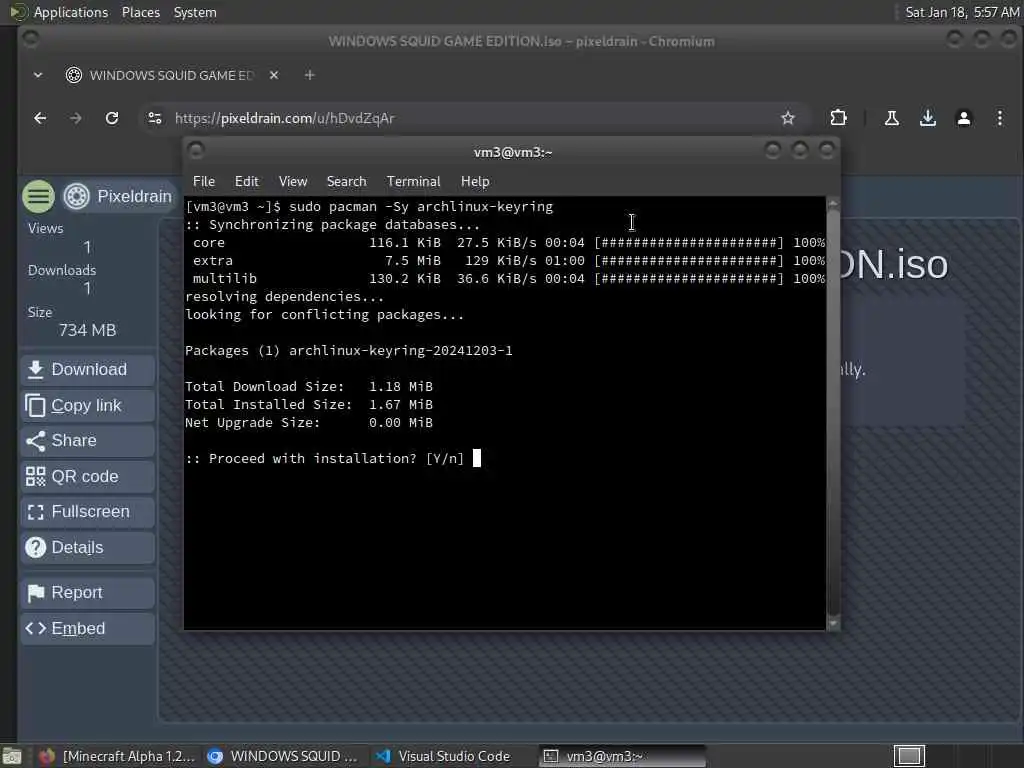This screenshot has height=768, width=1024.
Task: Open terminal Edit menu
Action: tap(247, 182)
